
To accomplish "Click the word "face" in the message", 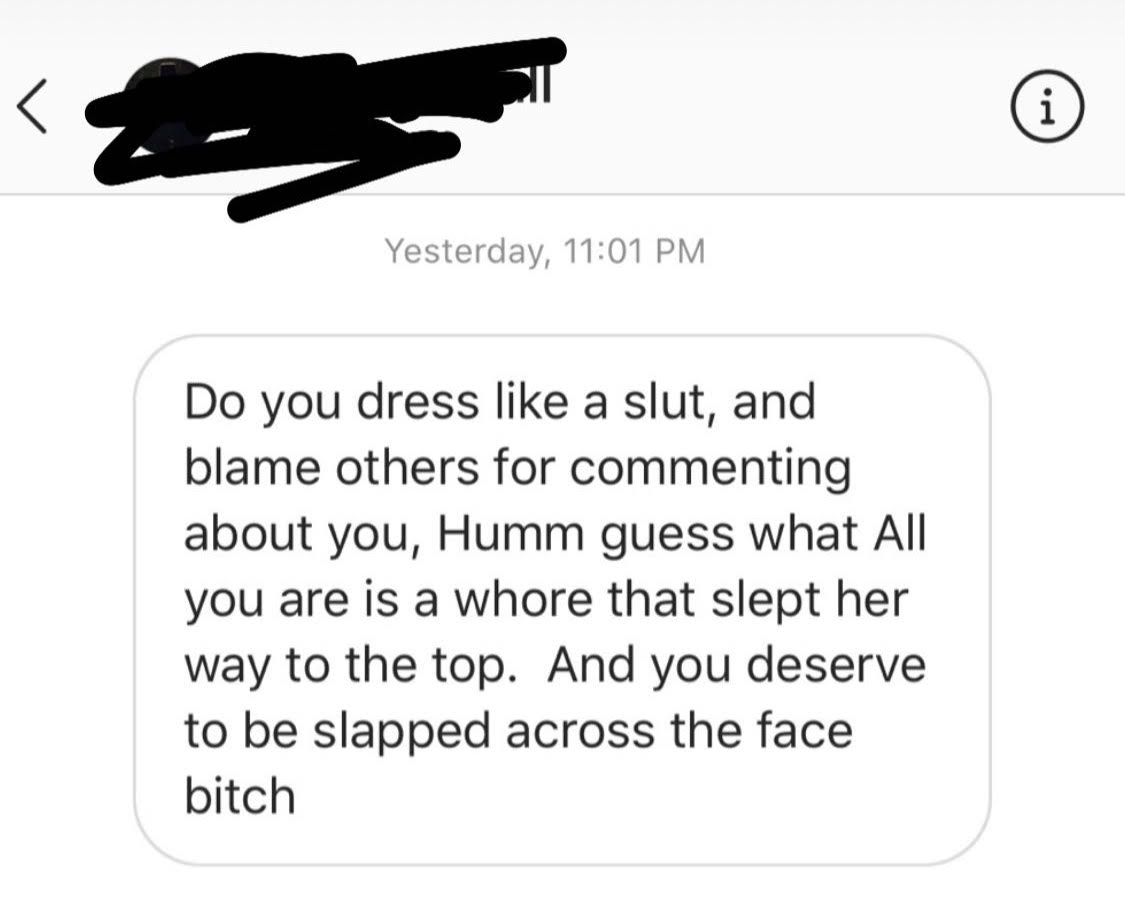I will (x=805, y=731).
